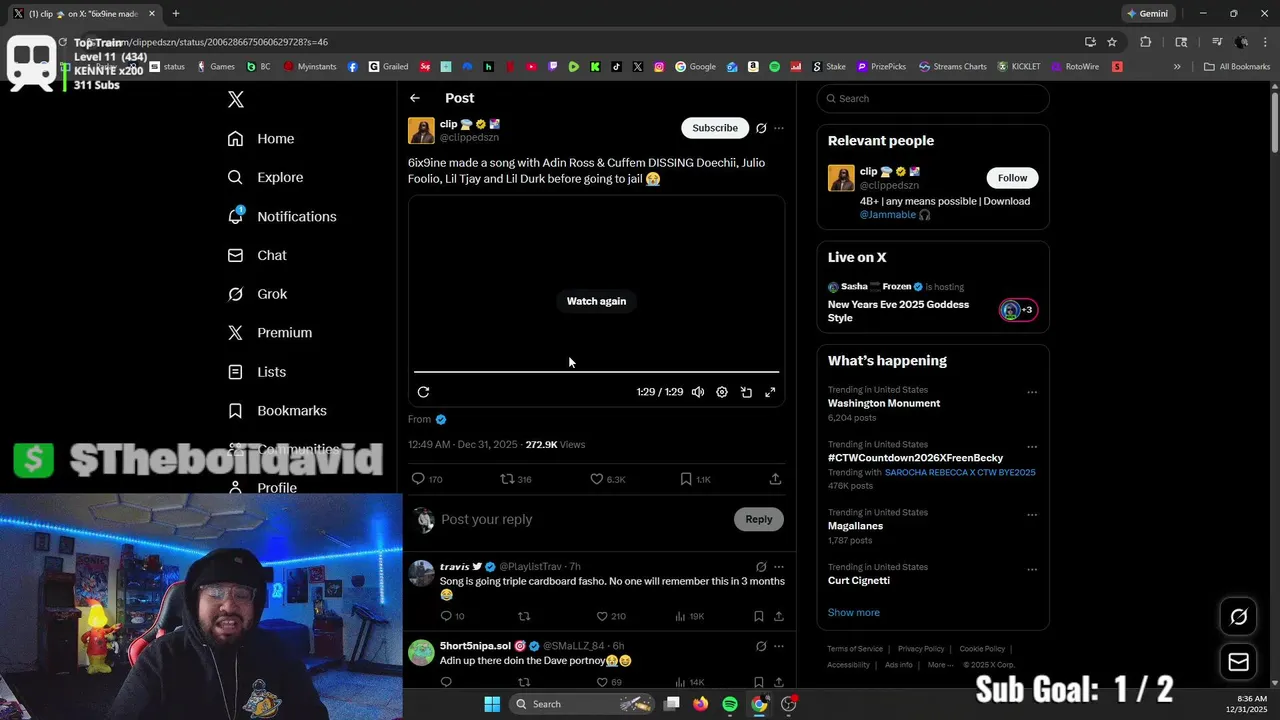Open Chat in sidebar

[257, 255]
